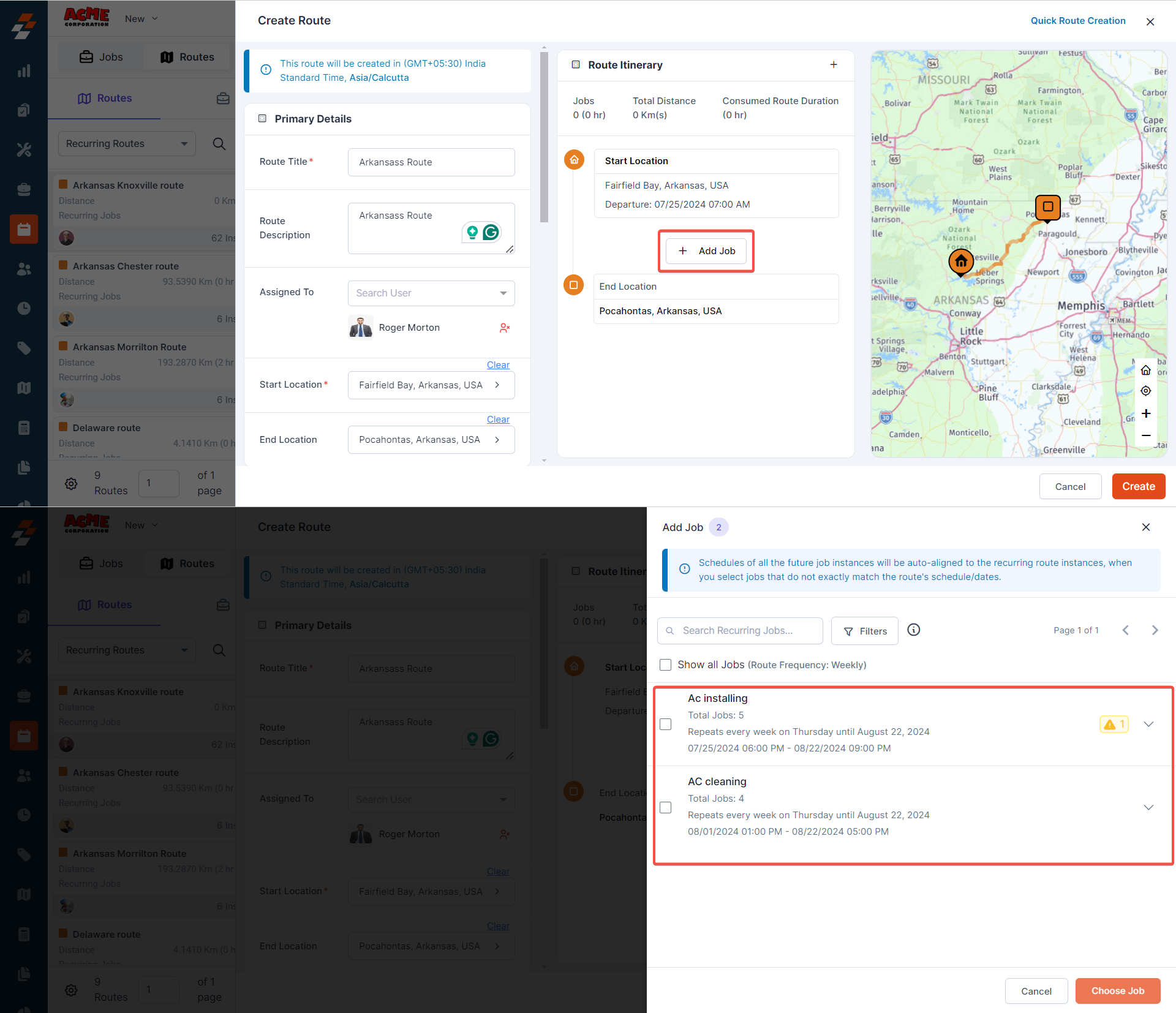Click the form's vertical scrollbar
This screenshot has height=1013, width=1176.
[544, 138]
